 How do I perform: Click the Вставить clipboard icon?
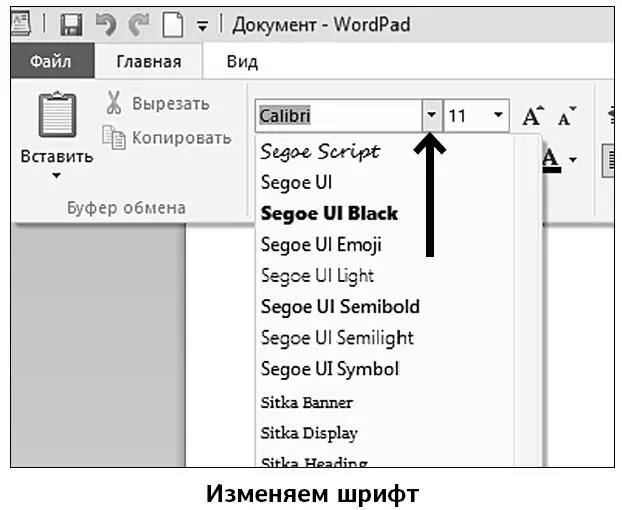(x=57, y=114)
